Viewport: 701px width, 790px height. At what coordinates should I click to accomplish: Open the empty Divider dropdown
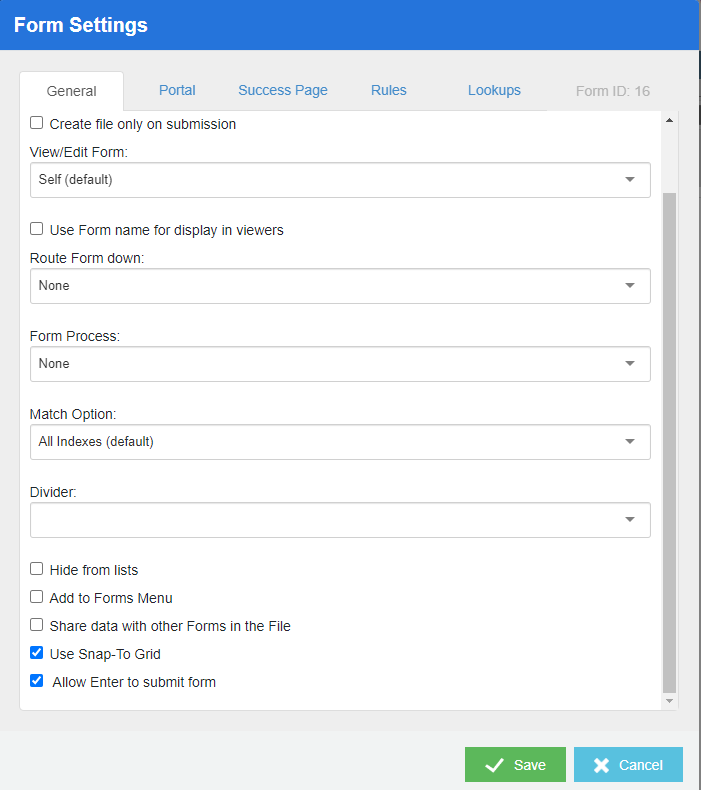[x=340, y=520]
